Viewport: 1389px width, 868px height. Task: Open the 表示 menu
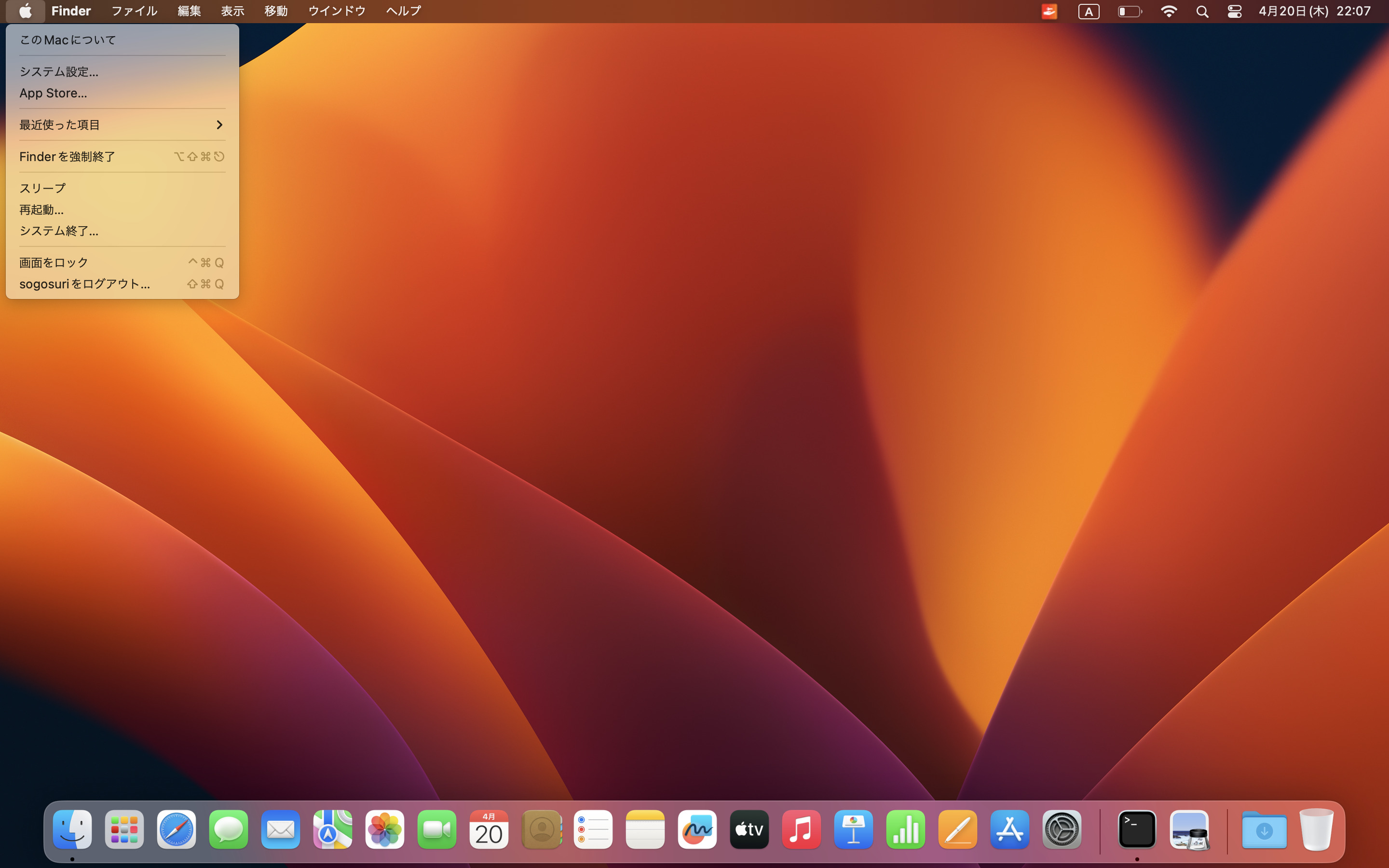(x=233, y=11)
